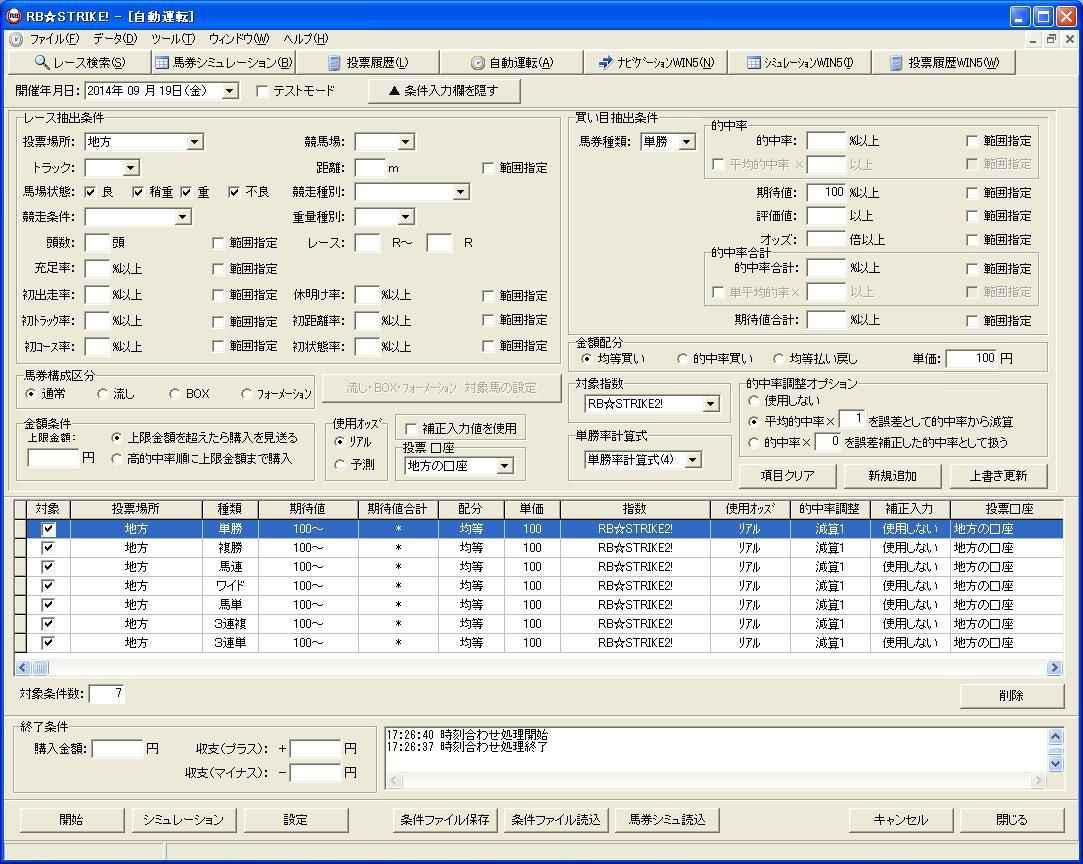Click the 馬連 cell in the table
This screenshot has width=1083, height=864.
coord(230,567)
